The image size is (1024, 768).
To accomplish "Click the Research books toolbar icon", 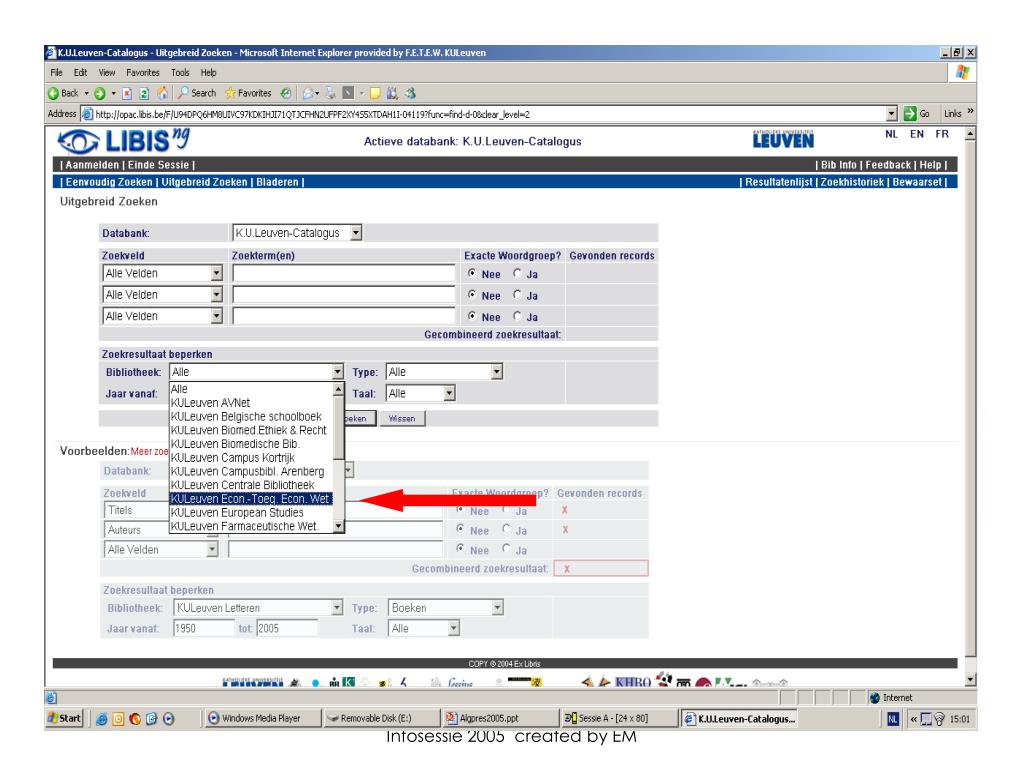I will pos(392,93).
